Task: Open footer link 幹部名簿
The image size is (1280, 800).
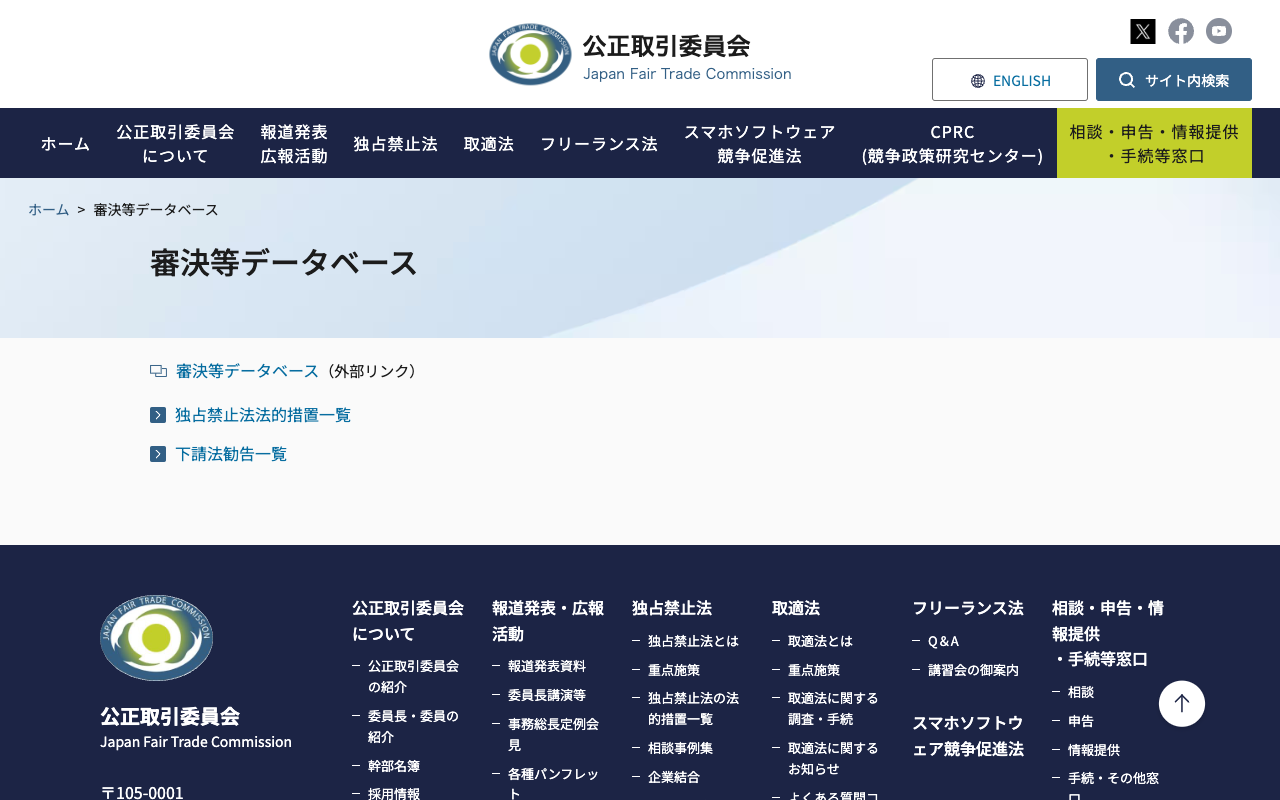Action: pyautogui.click(x=394, y=766)
